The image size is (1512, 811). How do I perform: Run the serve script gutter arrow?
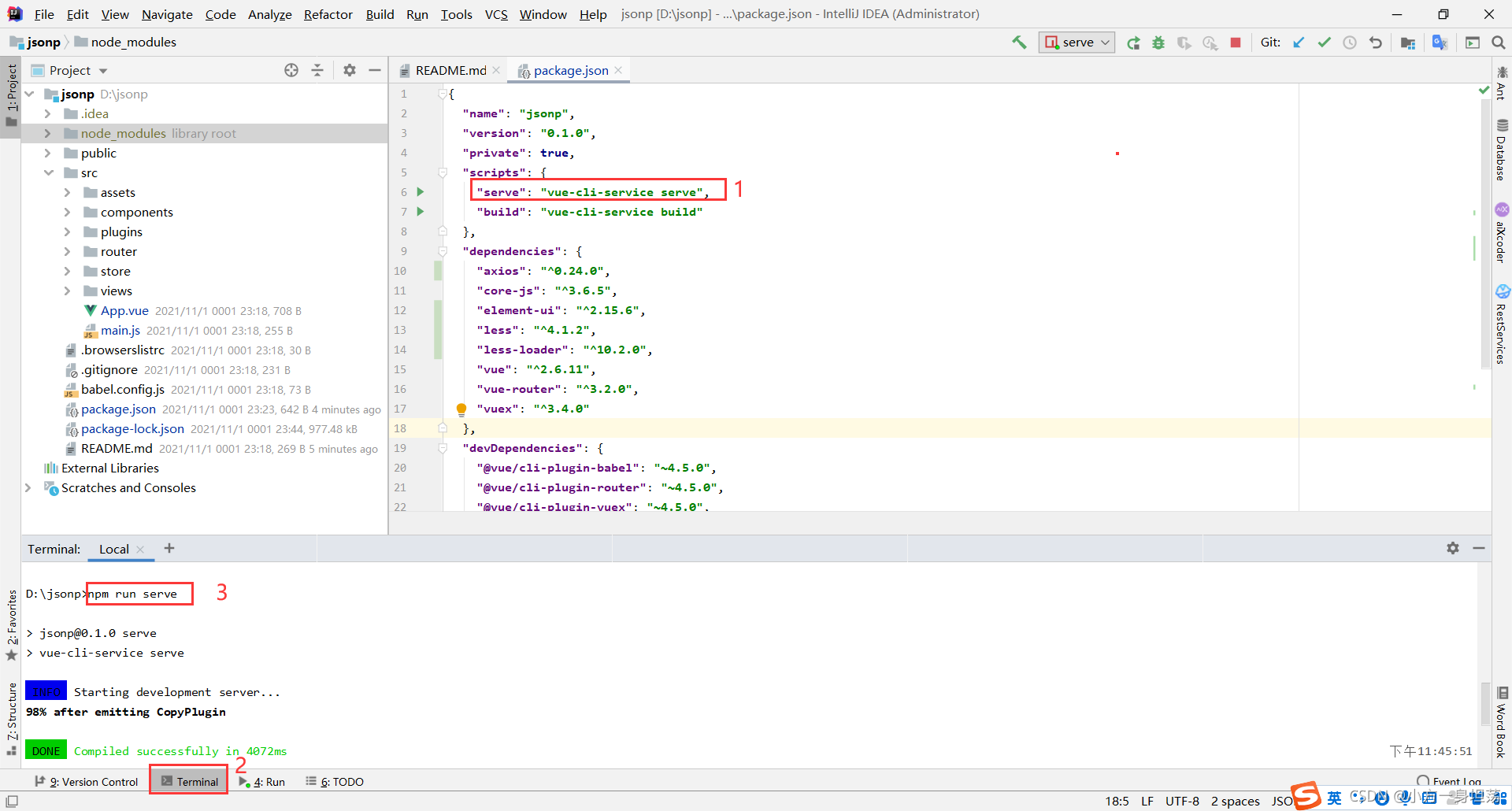pyautogui.click(x=421, y=191)
